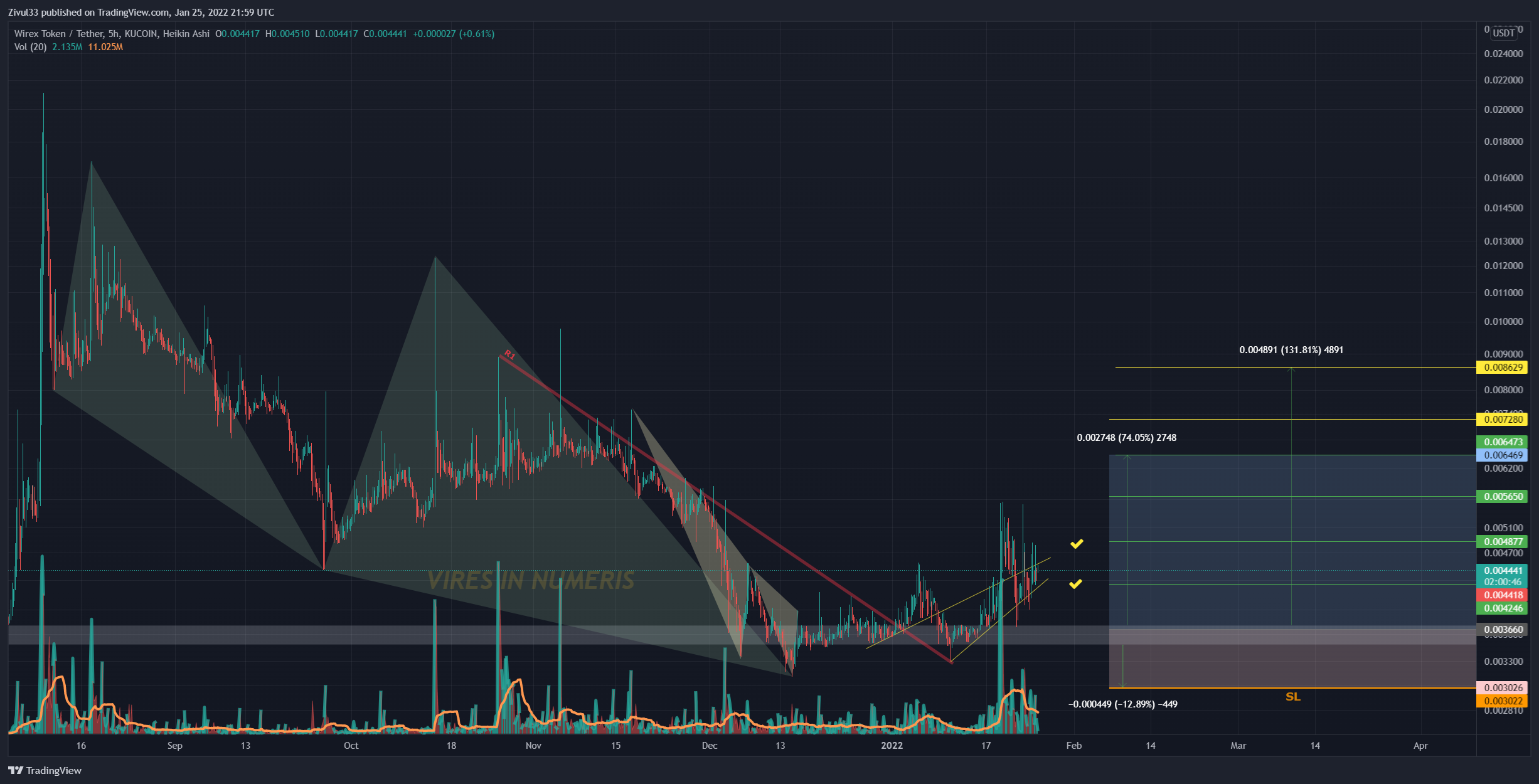This screenshot has height=784, width=1539.
Task: Click the 0.003300 price axis tick
Action: [x=1503, y=662]
